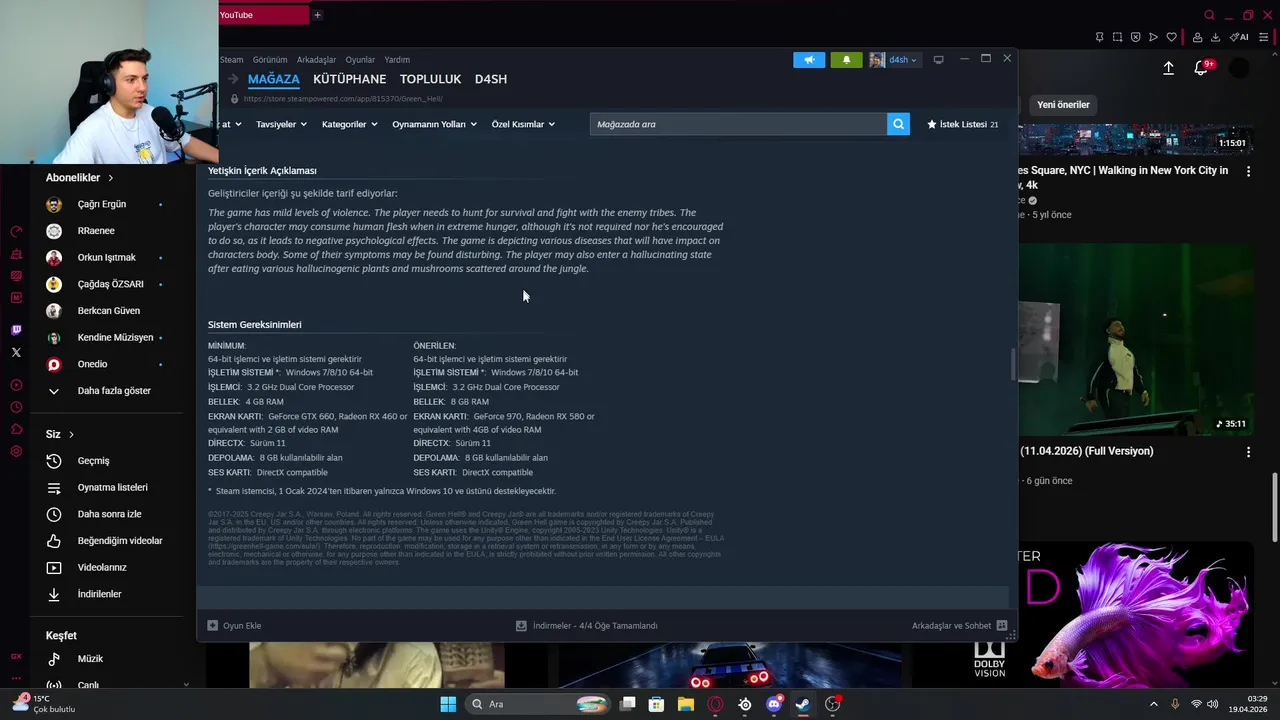Screen dimensions: 1280x720
Task: Open Oynatma listeleri in YouTube sidebar
Action: tap(112, 487)
